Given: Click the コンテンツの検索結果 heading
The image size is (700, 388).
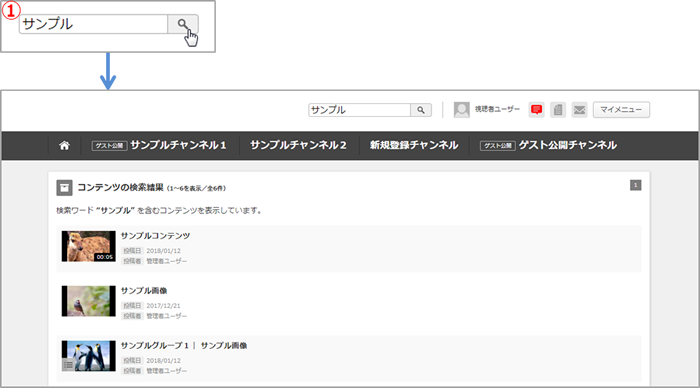Looking at the screenshot, I should click(121, 188).
